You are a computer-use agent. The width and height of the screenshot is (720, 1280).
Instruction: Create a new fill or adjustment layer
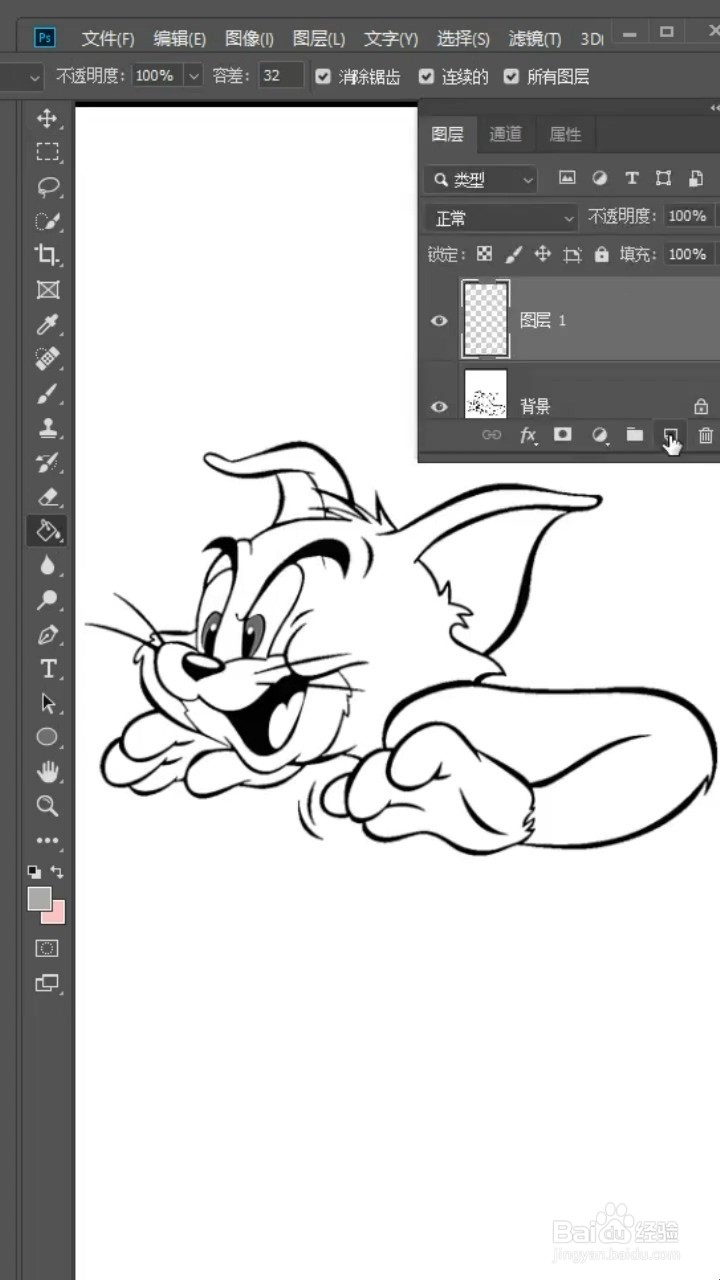click(x=599, y=435)
